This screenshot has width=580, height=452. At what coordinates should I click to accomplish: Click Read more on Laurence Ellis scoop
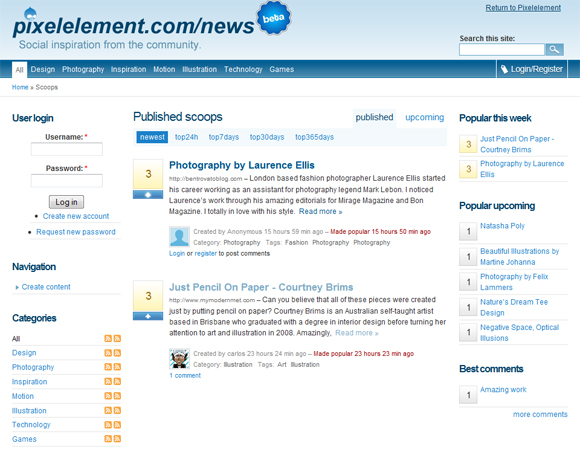click(x=320, y=212)
